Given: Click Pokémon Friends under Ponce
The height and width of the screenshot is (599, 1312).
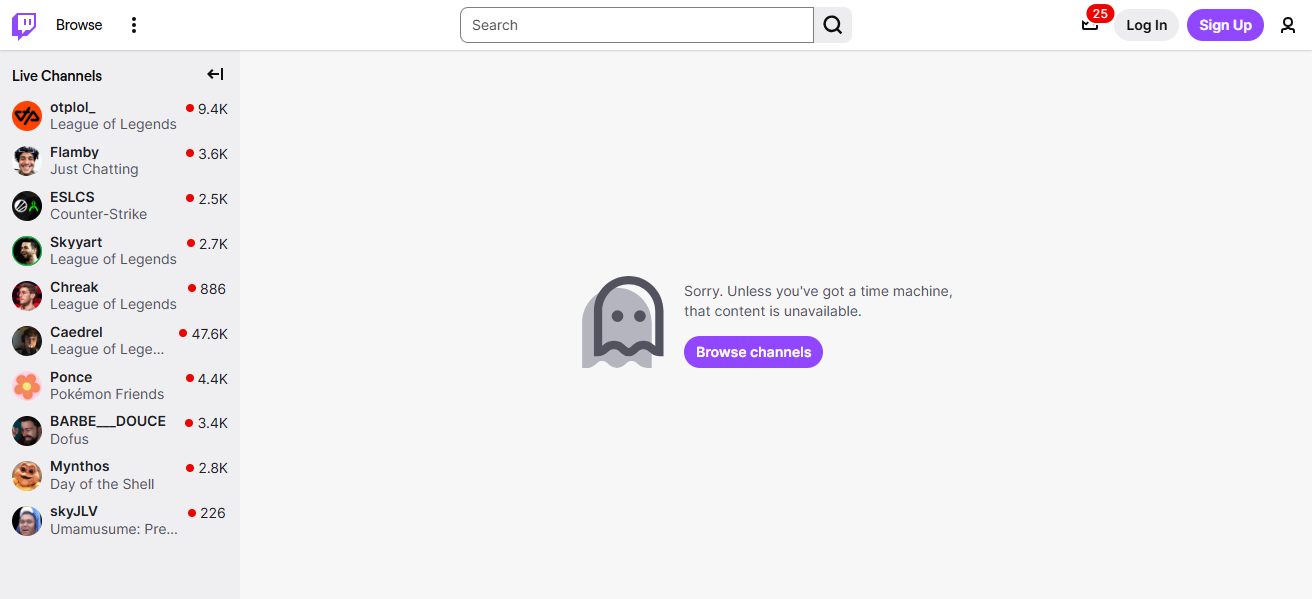Looking at the screenshot, I should point(107,394).
